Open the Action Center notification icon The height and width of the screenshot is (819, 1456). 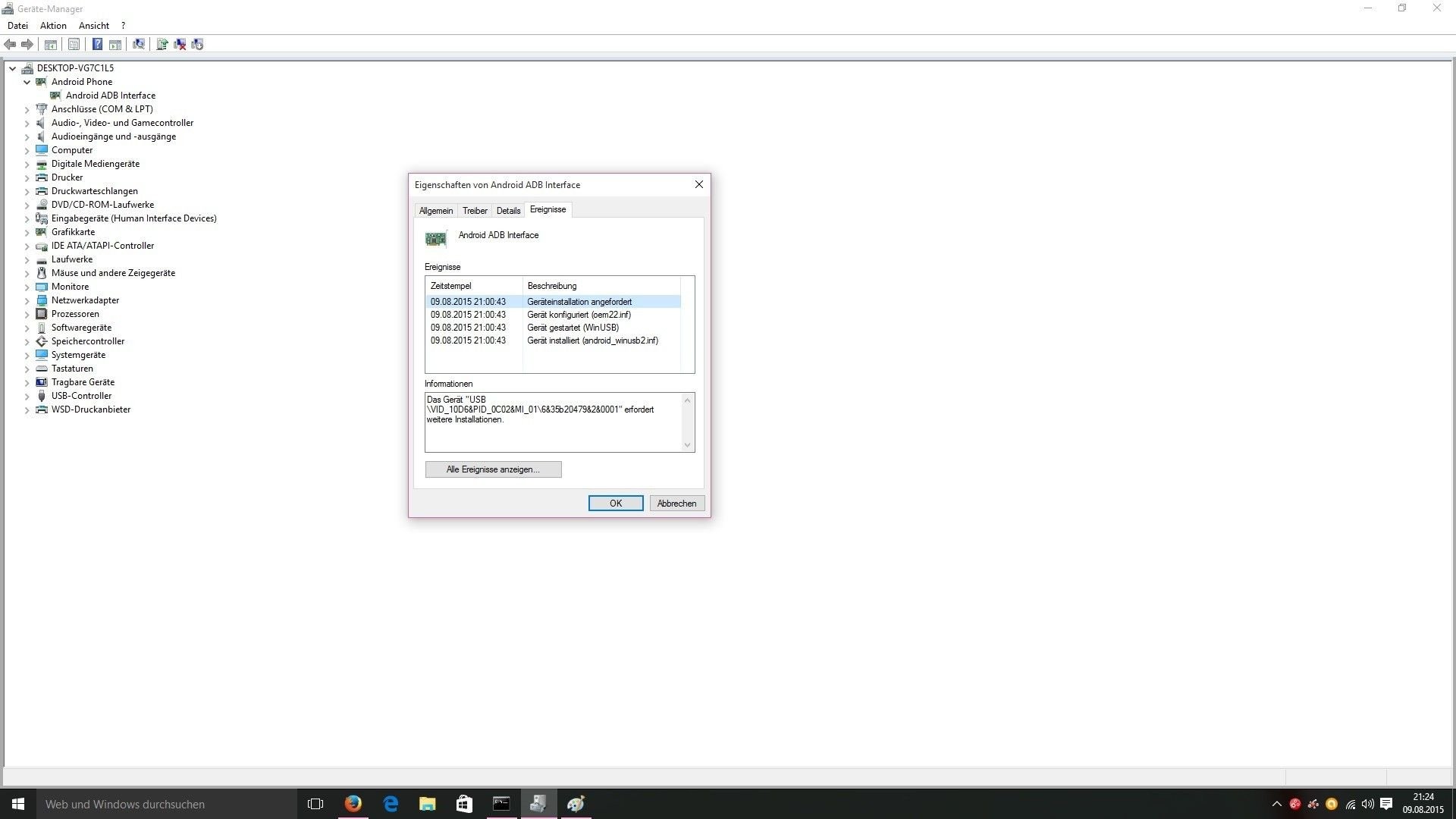coord(1386,804)
